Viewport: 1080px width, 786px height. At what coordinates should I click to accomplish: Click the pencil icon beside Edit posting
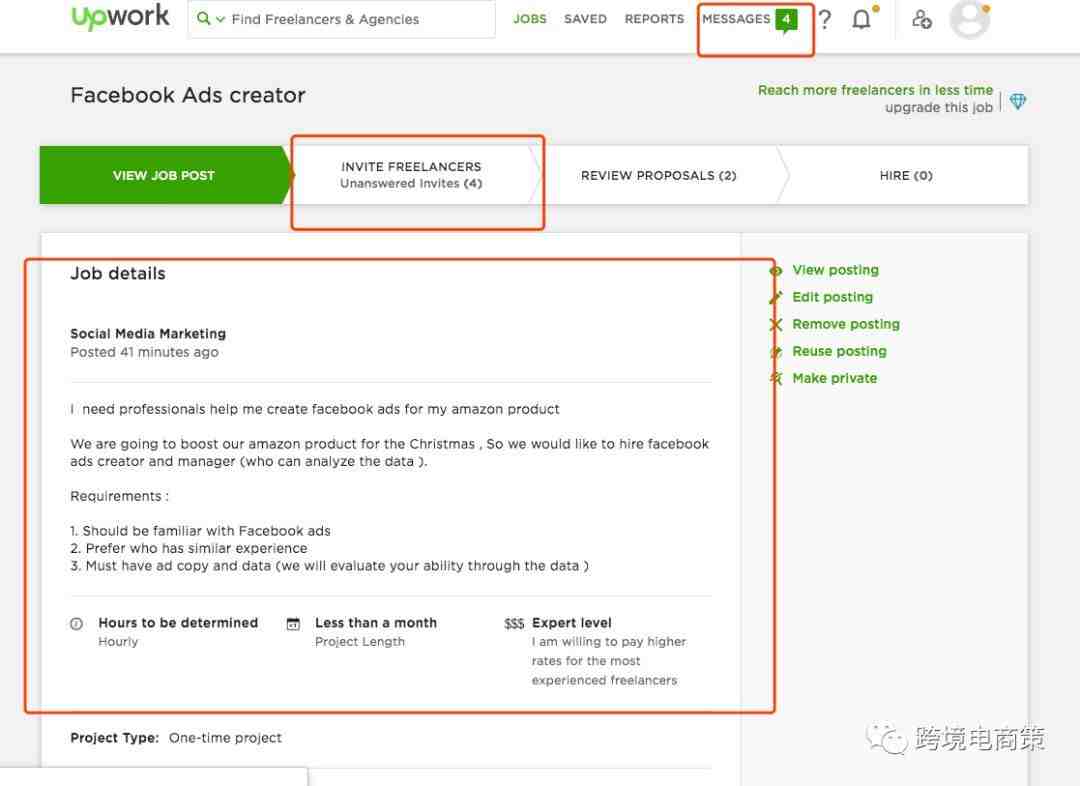click(x=776, y=298)
